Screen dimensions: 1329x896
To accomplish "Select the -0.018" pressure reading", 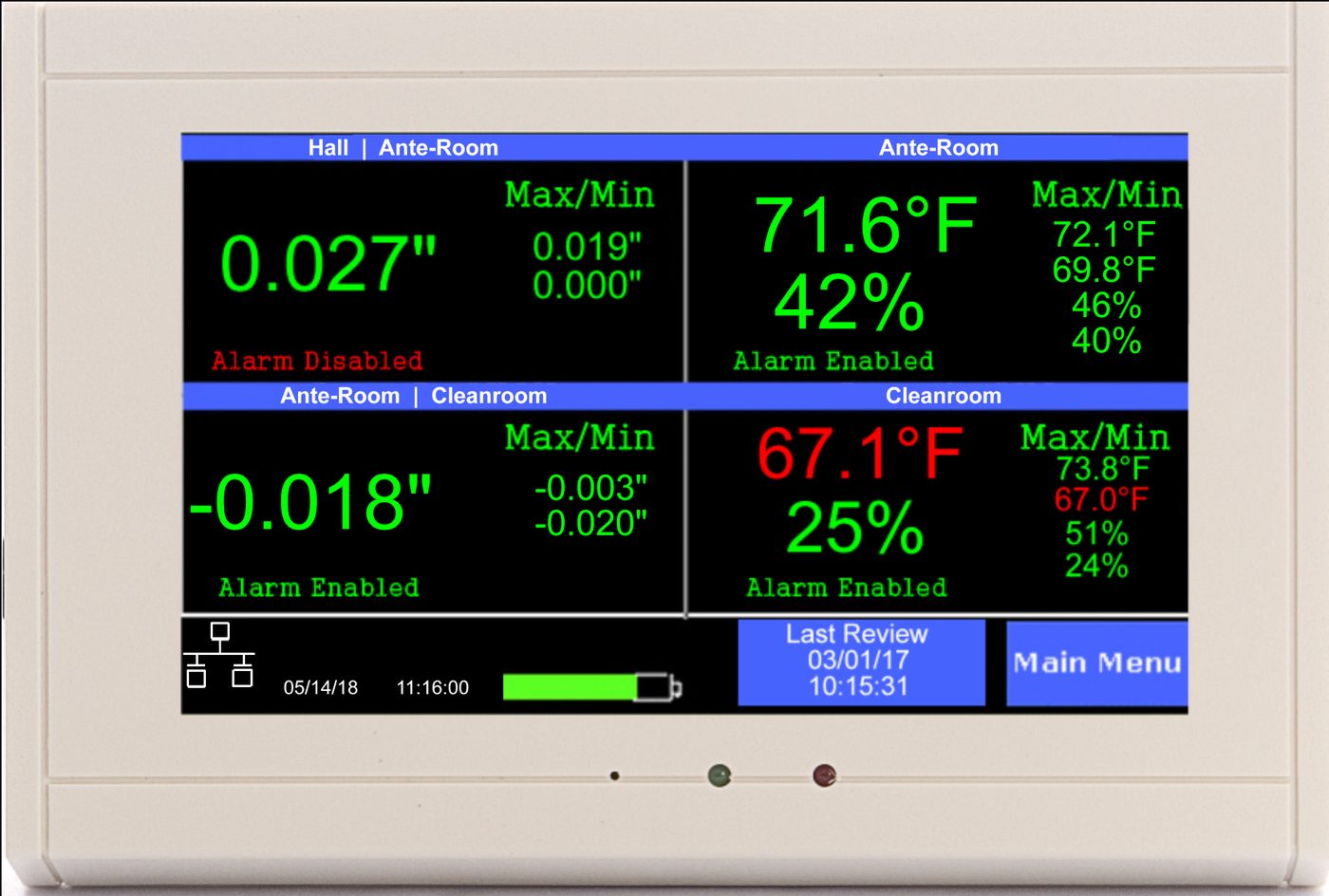I will point(310,501).
